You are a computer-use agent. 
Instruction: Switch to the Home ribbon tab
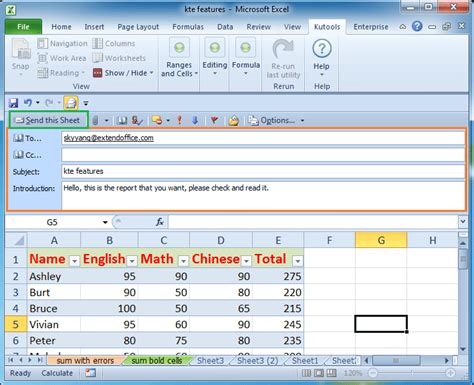(x=61, y=27)
